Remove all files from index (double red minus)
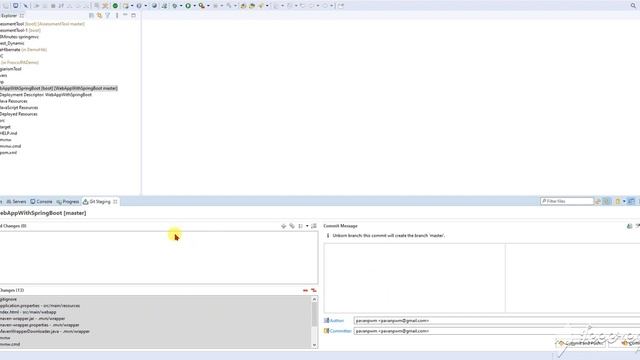 tap(313, 290)
